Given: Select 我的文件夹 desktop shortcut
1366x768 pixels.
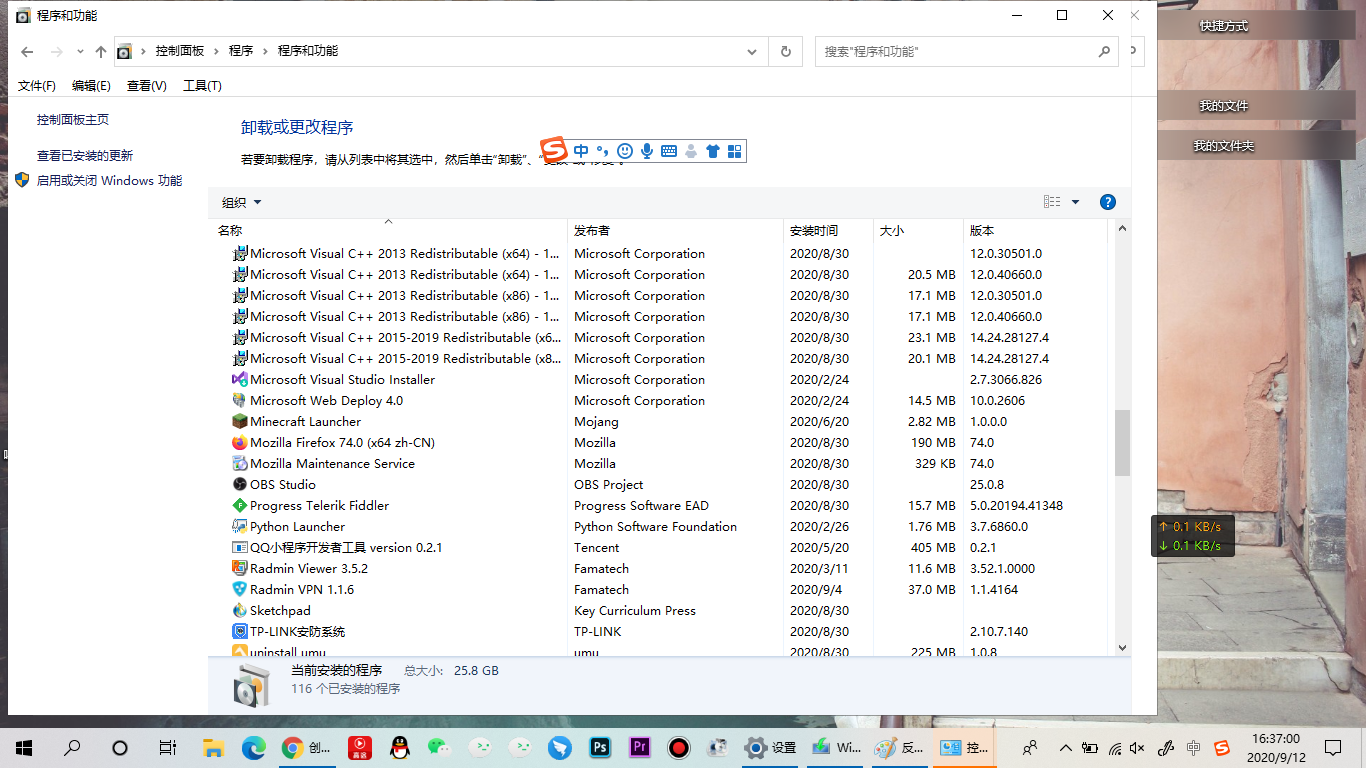Looking at the screenshot, I should point(1224,146).
